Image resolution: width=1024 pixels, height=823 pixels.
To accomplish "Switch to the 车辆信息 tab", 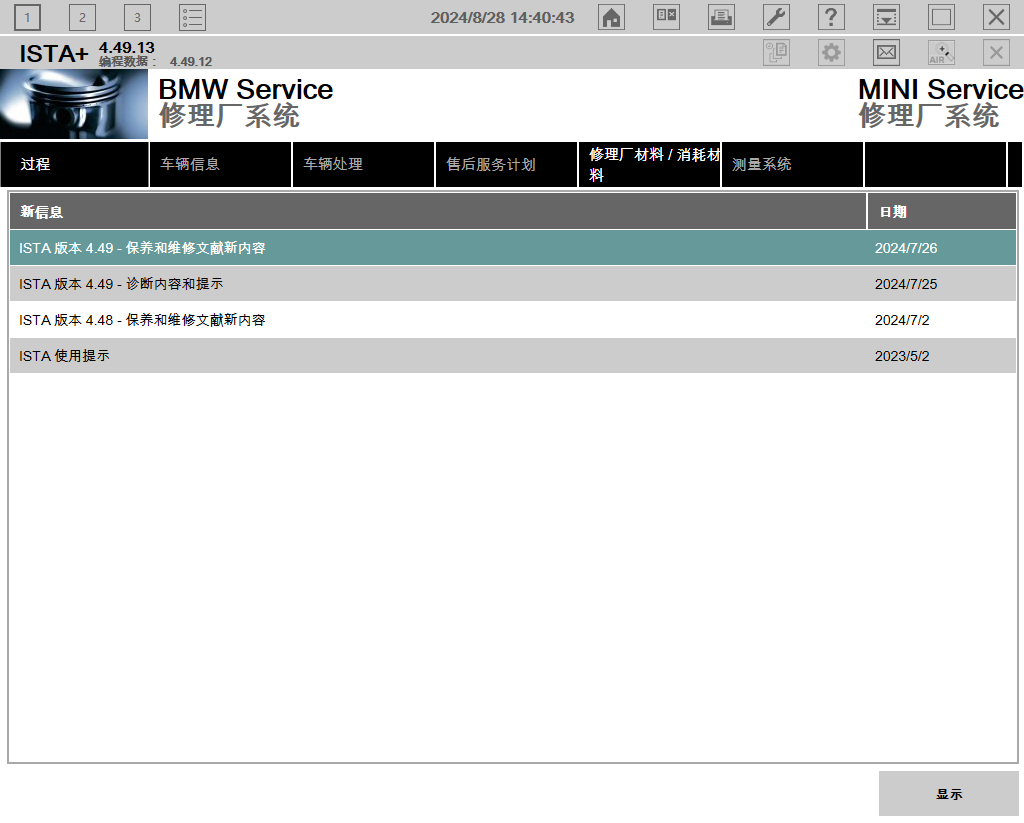I will point(221,165).
